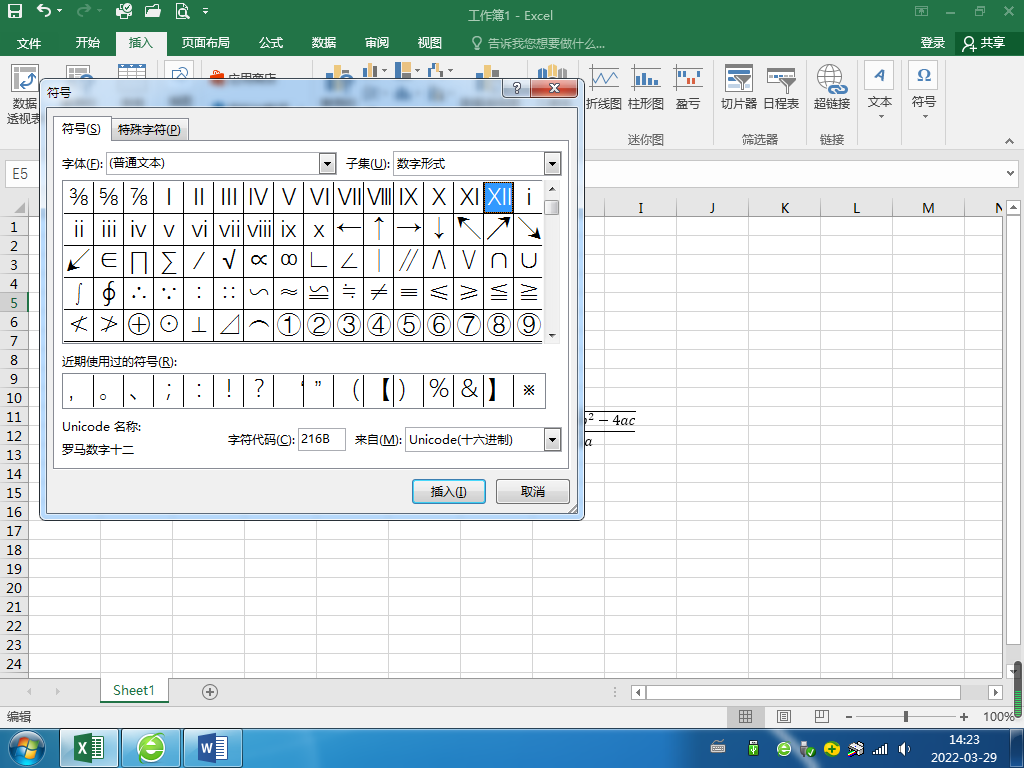Select the summation ∑ symbol
This screenshot has width=1024, height=768.
point(169,261)
